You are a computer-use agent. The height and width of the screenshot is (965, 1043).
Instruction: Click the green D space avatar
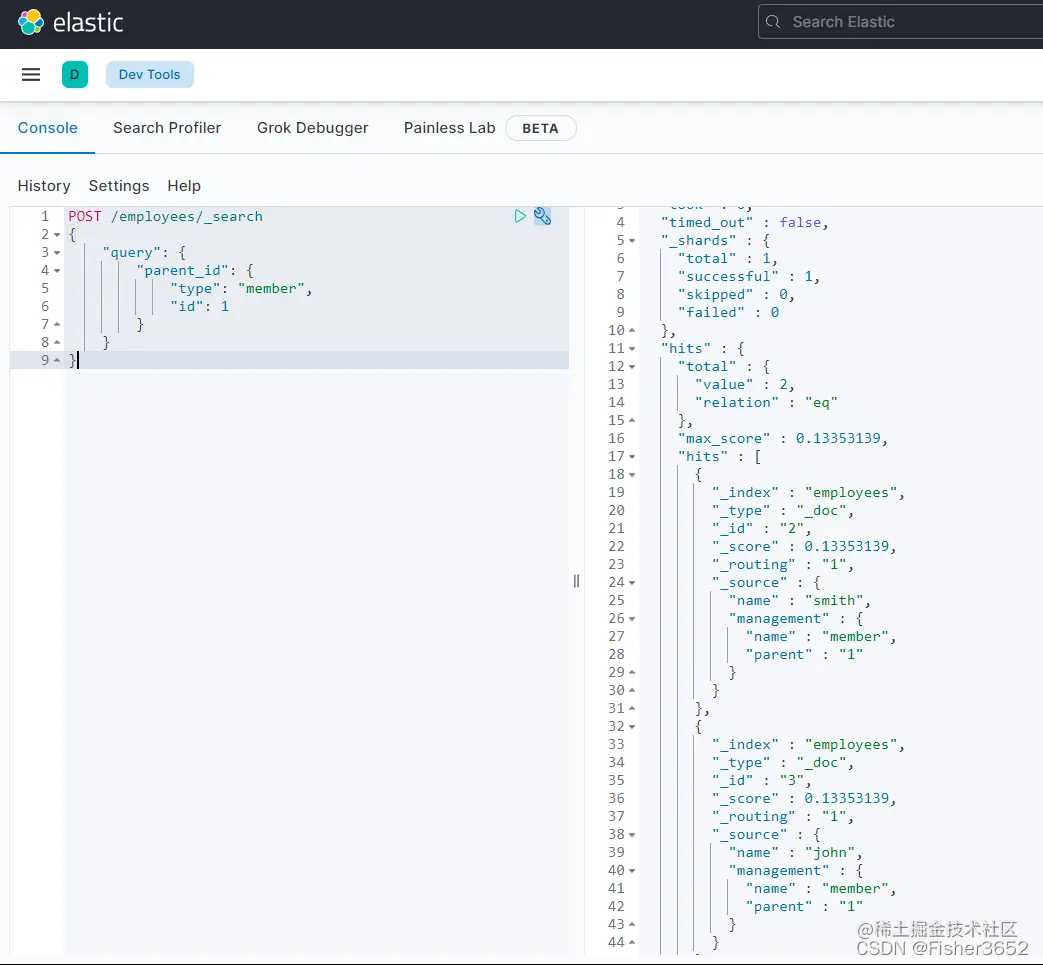[x=74, y=74]
